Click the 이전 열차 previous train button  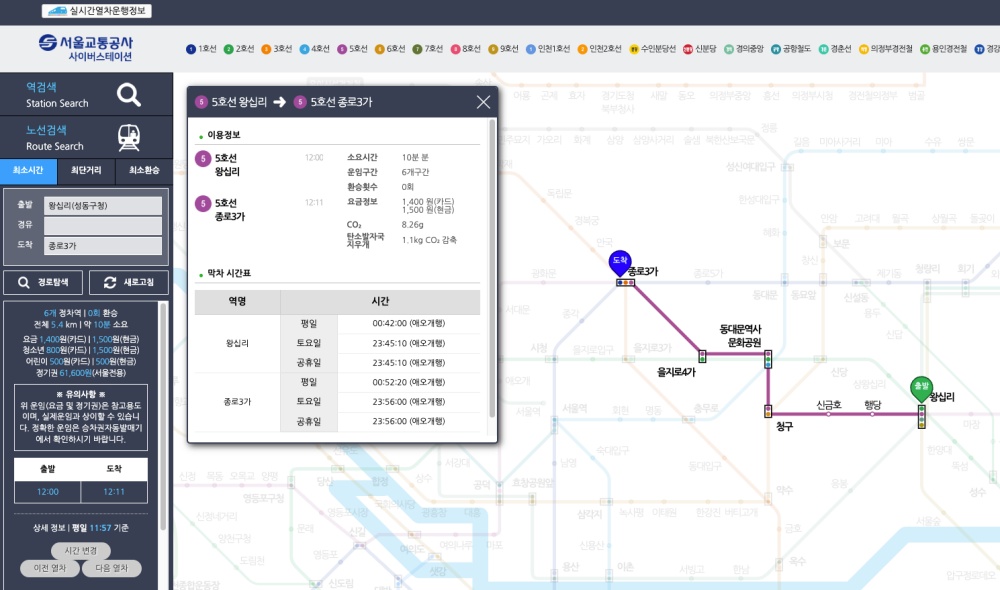[x=50, y=568]
